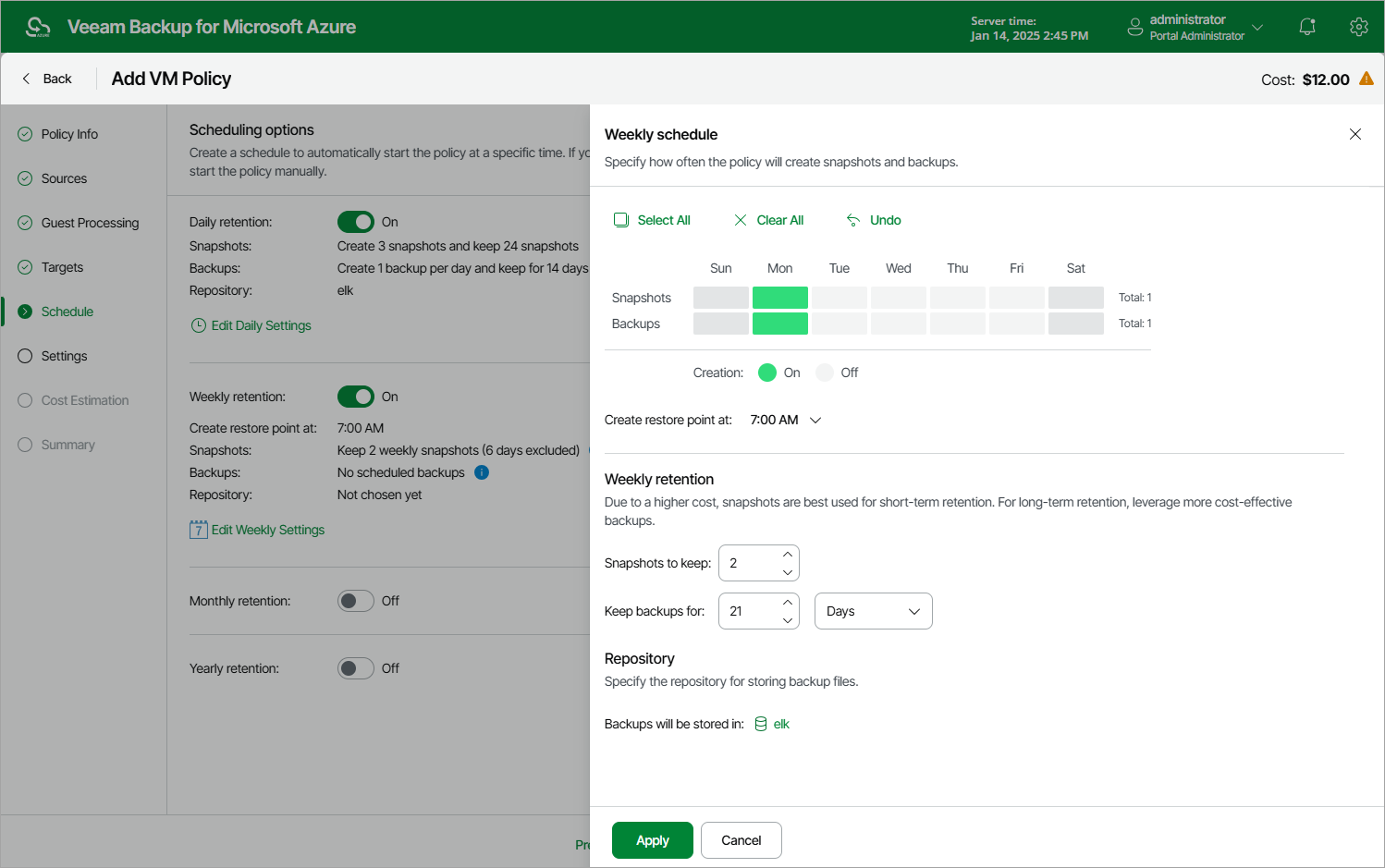Open the settings gear icon
The image size is (1385, 868).
point(1358,27)
